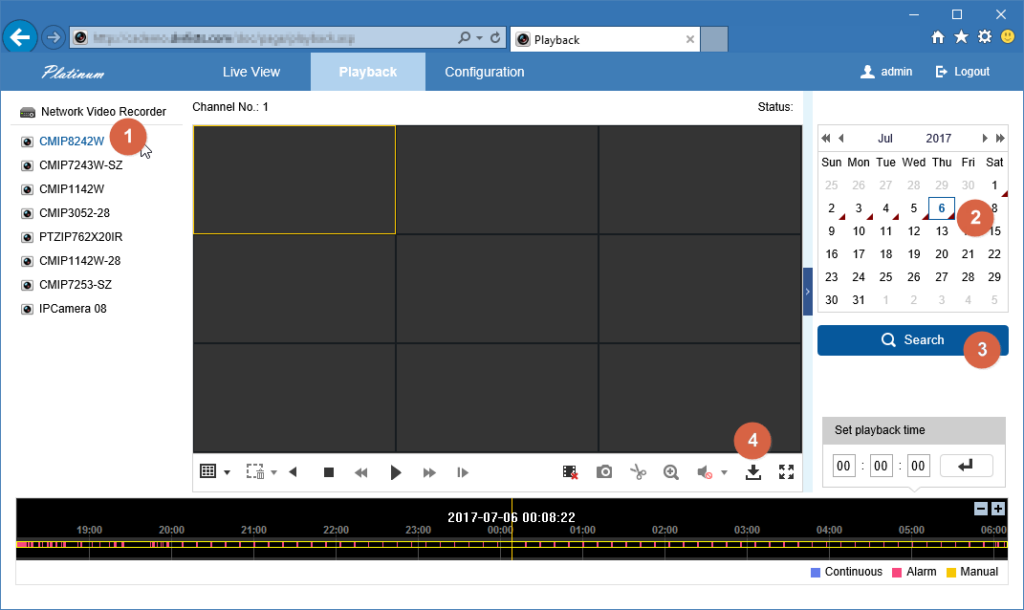The image size is (1024, 610).
Task: Start video clipping with scissors icon
Action: (638, 472)
